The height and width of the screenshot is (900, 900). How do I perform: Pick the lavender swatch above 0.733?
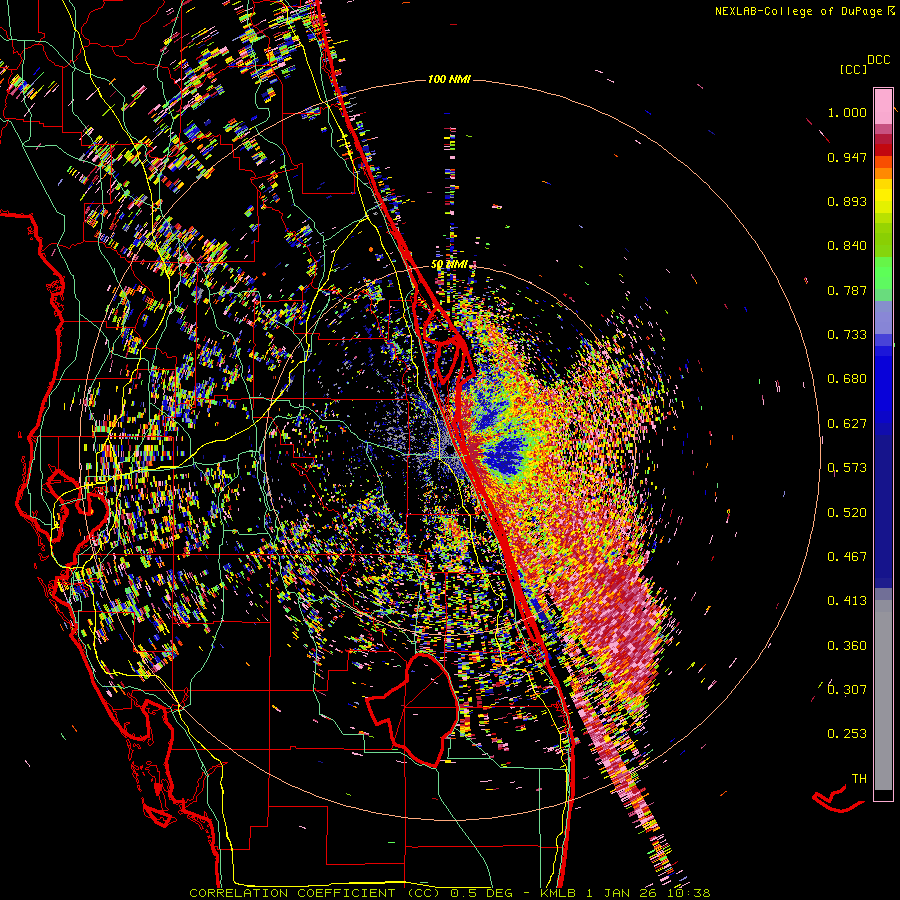point(883,317)
